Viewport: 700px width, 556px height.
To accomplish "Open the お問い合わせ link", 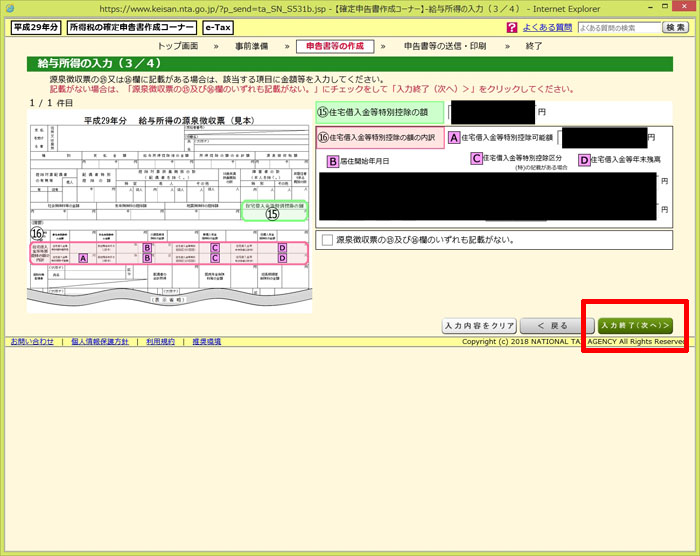I will pyautogui.click(x=32, y=342).
